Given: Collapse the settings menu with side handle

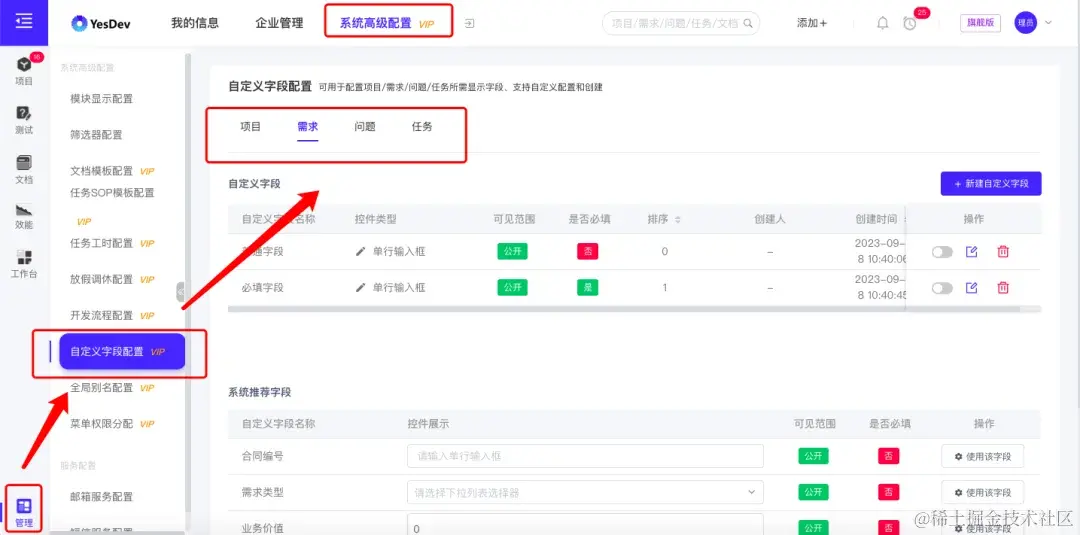Looking at the screenshot, I should pos(180,292).
